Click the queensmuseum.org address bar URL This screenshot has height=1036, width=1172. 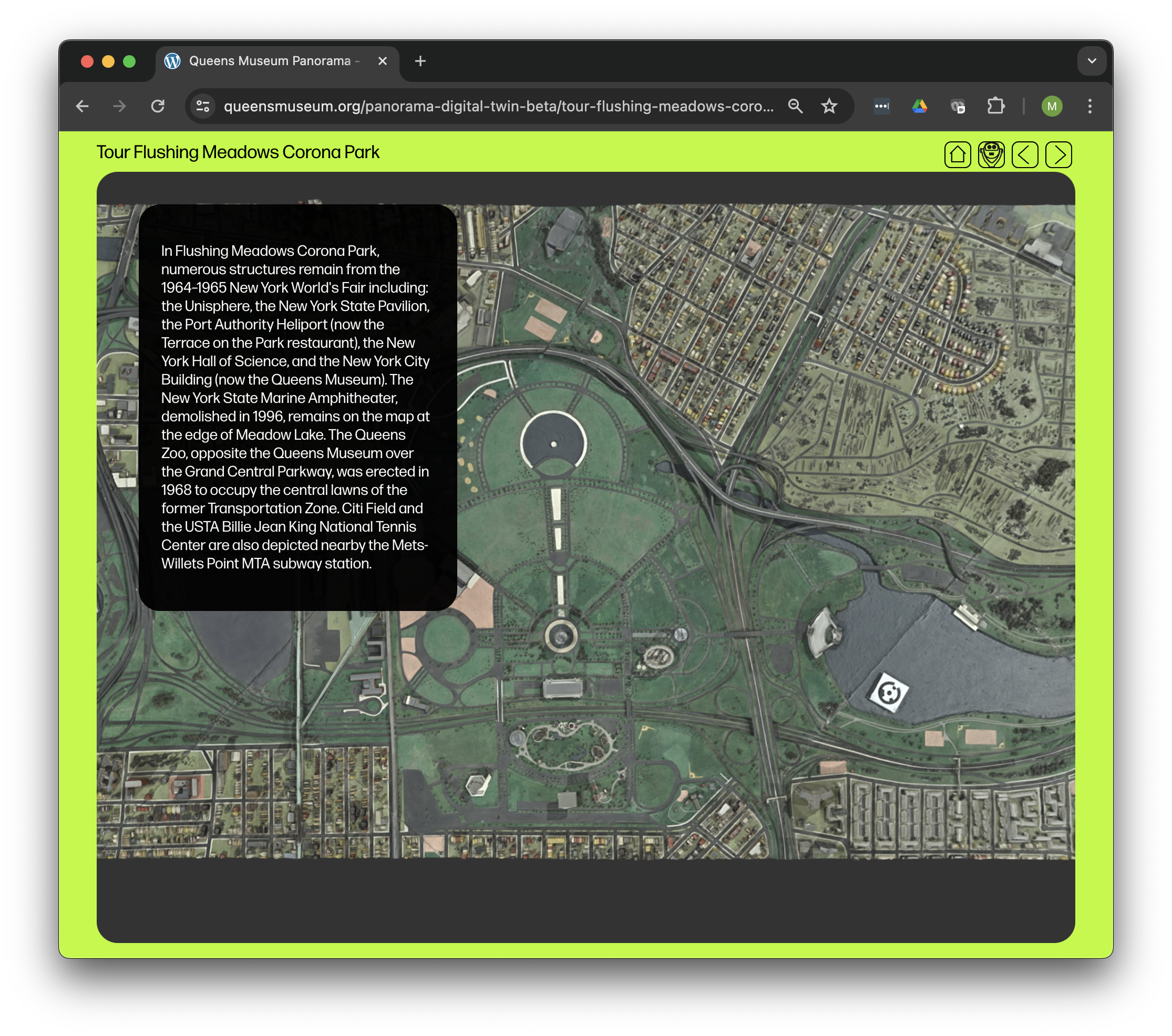point(498,106)
